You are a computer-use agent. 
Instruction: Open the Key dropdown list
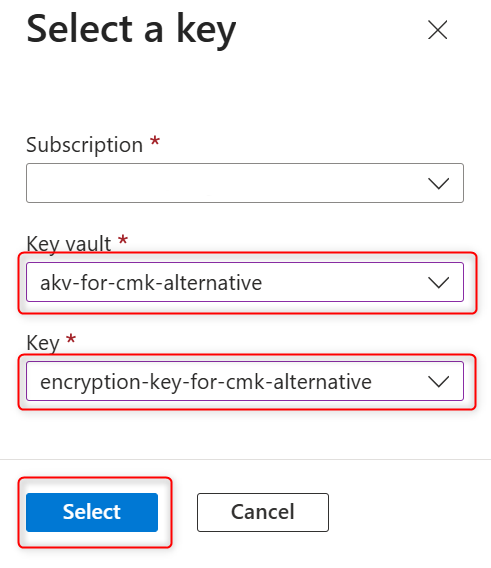[x=245, y=381]
